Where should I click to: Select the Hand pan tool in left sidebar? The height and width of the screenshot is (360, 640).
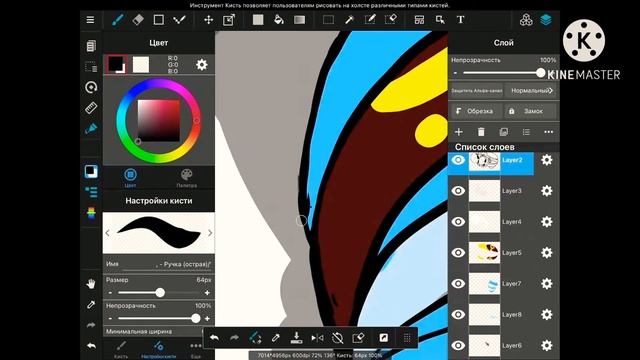pyautogui.click(x=91, y=284)
